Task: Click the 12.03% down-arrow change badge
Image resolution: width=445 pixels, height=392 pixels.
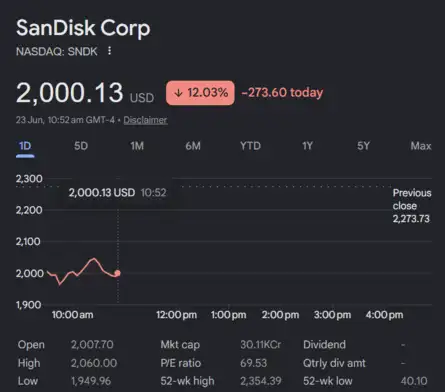Action: (x=200, y=93)
